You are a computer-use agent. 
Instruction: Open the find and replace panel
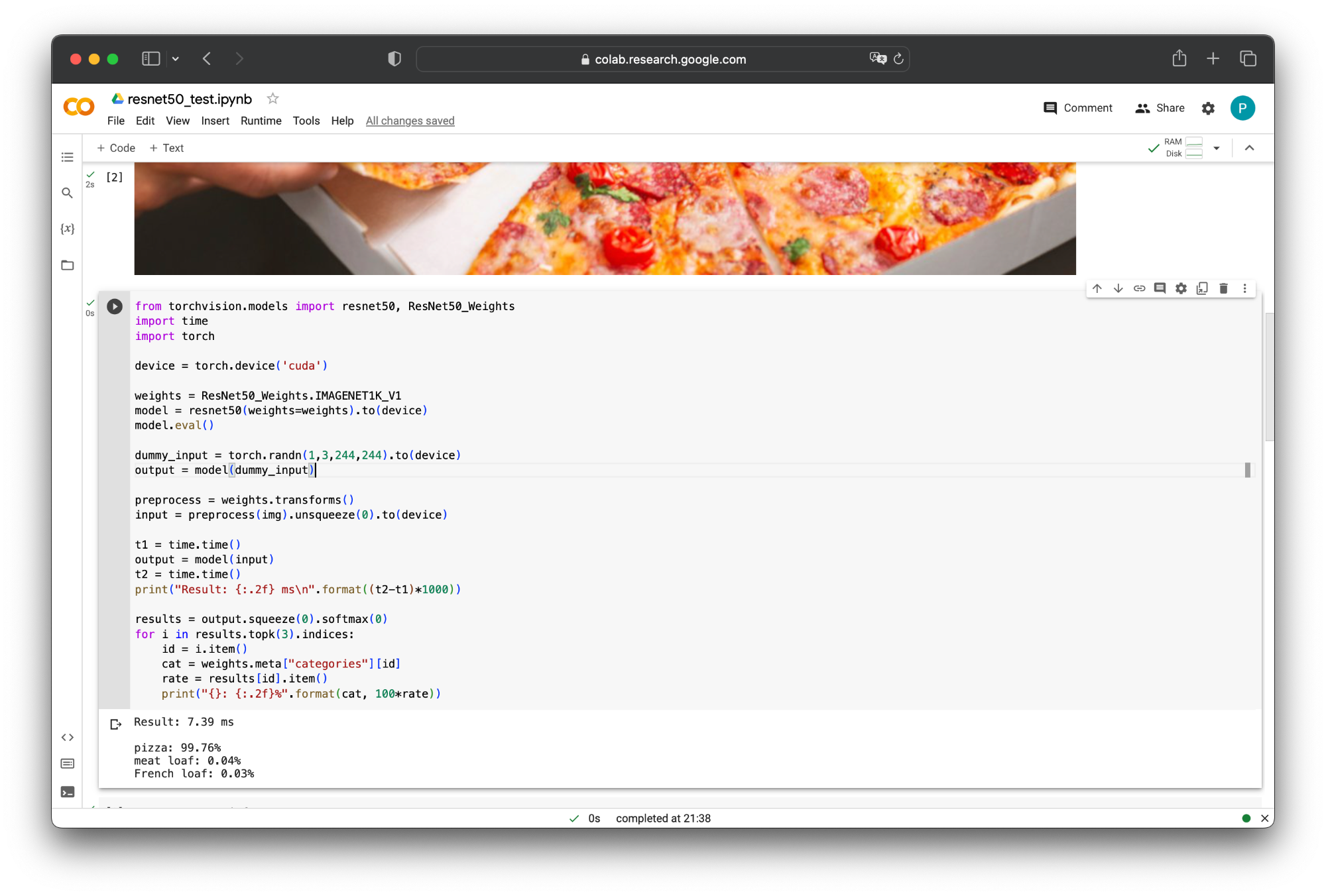coord(67,193)
